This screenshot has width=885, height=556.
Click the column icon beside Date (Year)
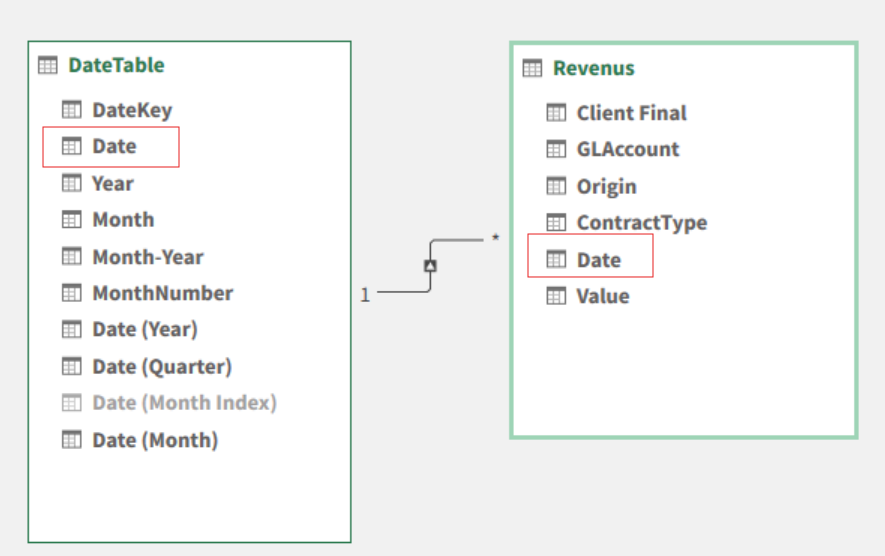(72, 329)
